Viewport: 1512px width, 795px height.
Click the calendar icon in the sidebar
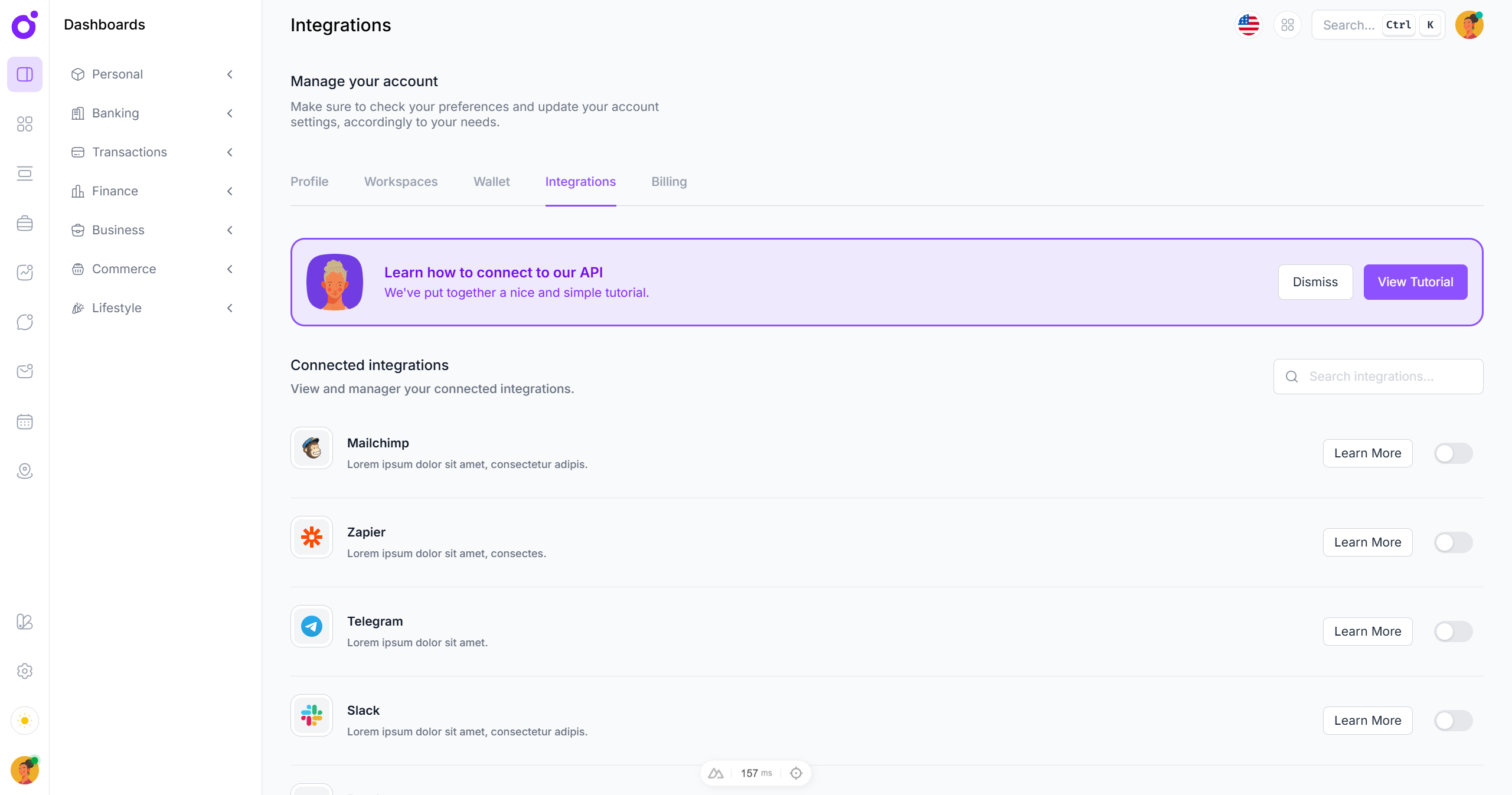[25, 421]
